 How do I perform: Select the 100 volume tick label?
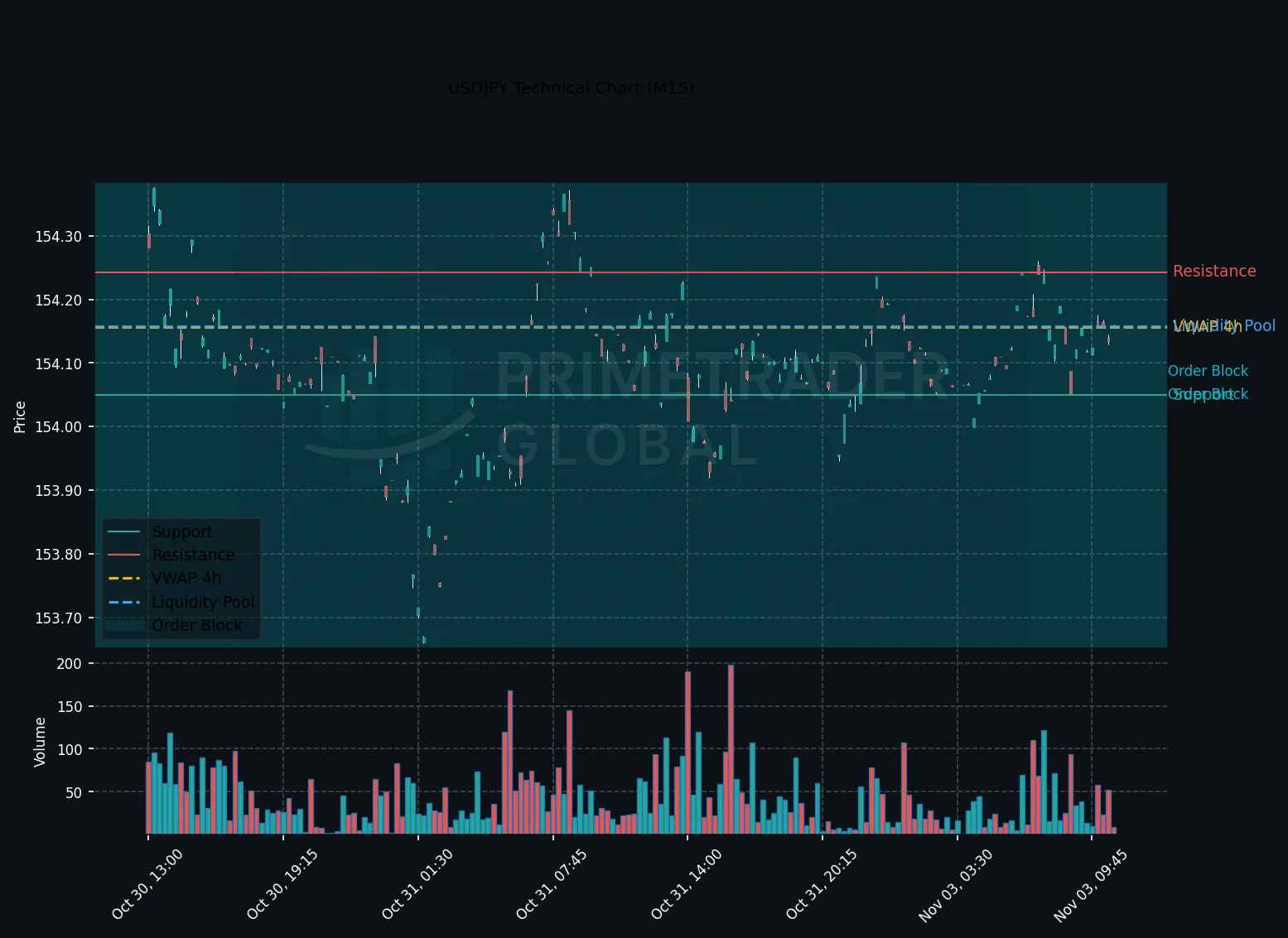[x=70, y=750]
